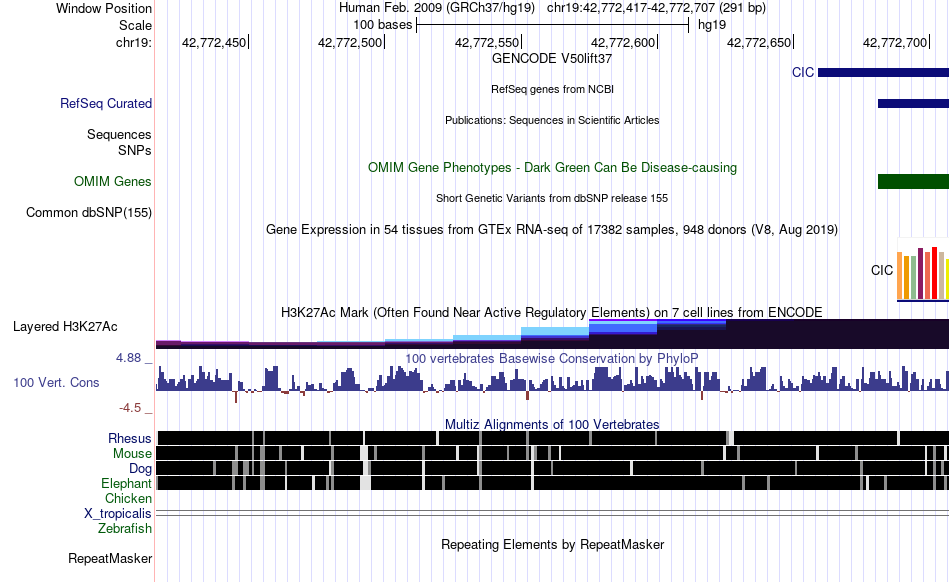
Task: Select the Dog alignment label
Action: coord(140,469)
